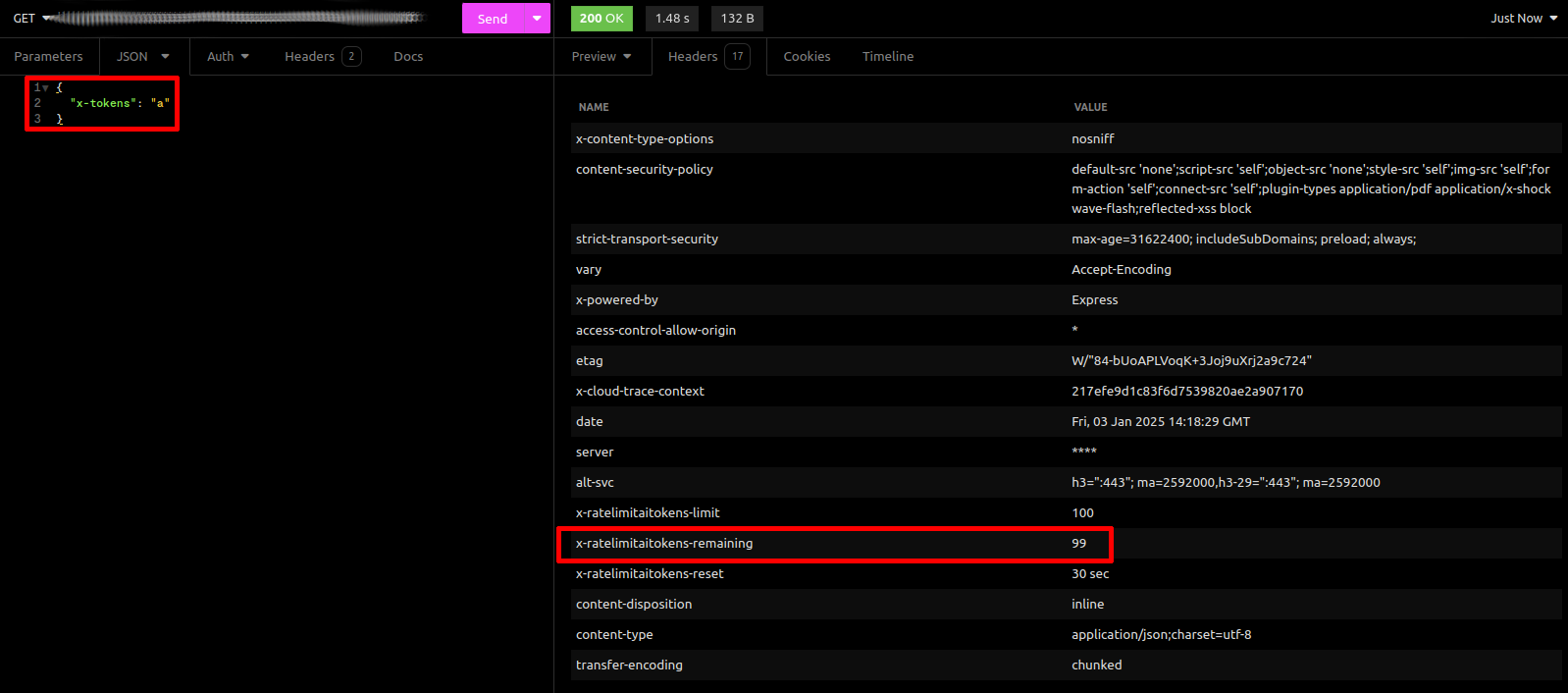Switch to the Parameters tab
1568x693 pixels.
pyautogui.click(x=49, y=57)
